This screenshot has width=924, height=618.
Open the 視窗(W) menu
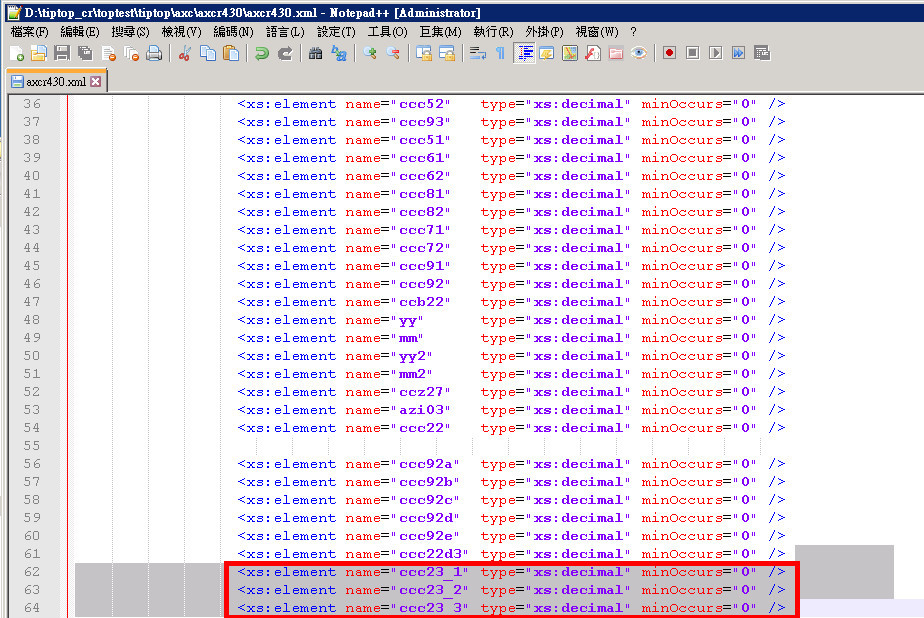(x=597, y=32)
